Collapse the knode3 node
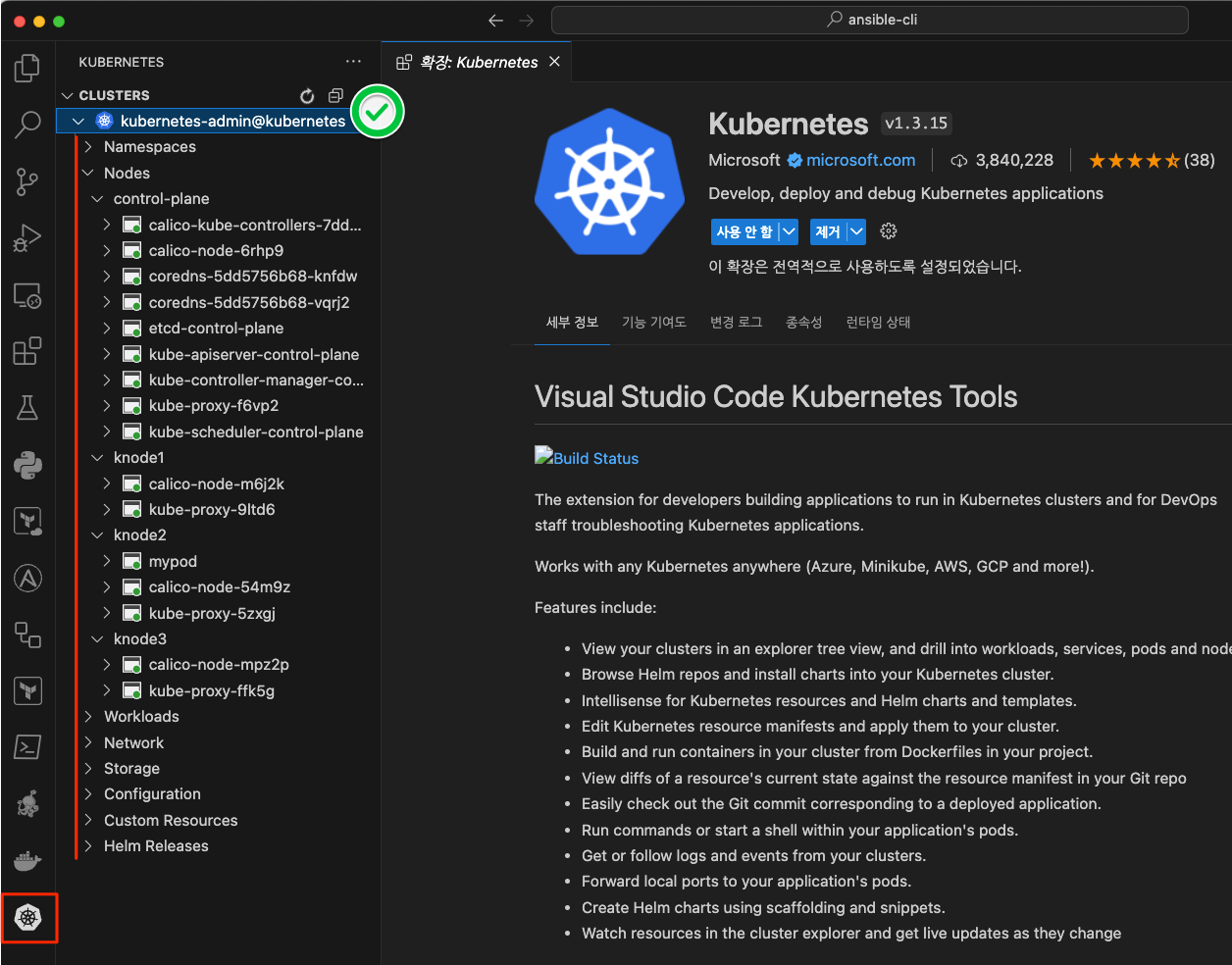 point(97,639)
